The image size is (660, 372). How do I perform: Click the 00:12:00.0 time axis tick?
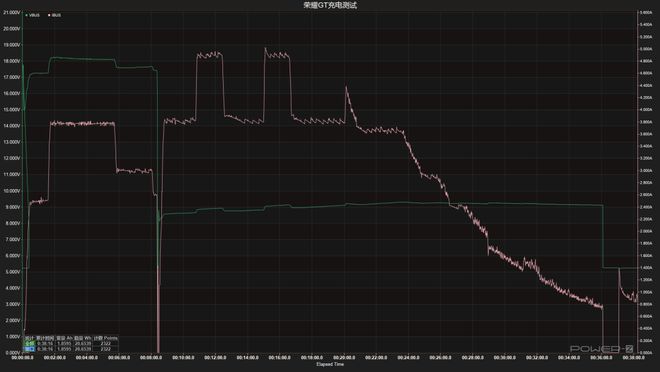pos(215,357)
